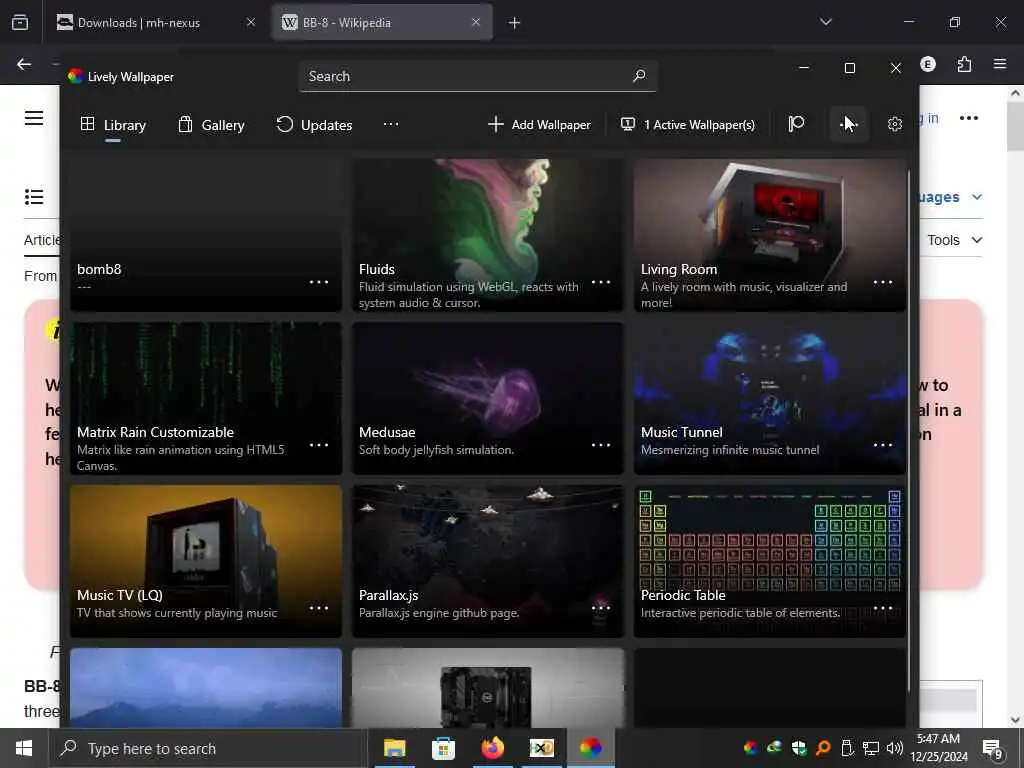Open Wikipedia main hamburger menu
This screenshot has width=1024, height=768.
click(34, 118)
